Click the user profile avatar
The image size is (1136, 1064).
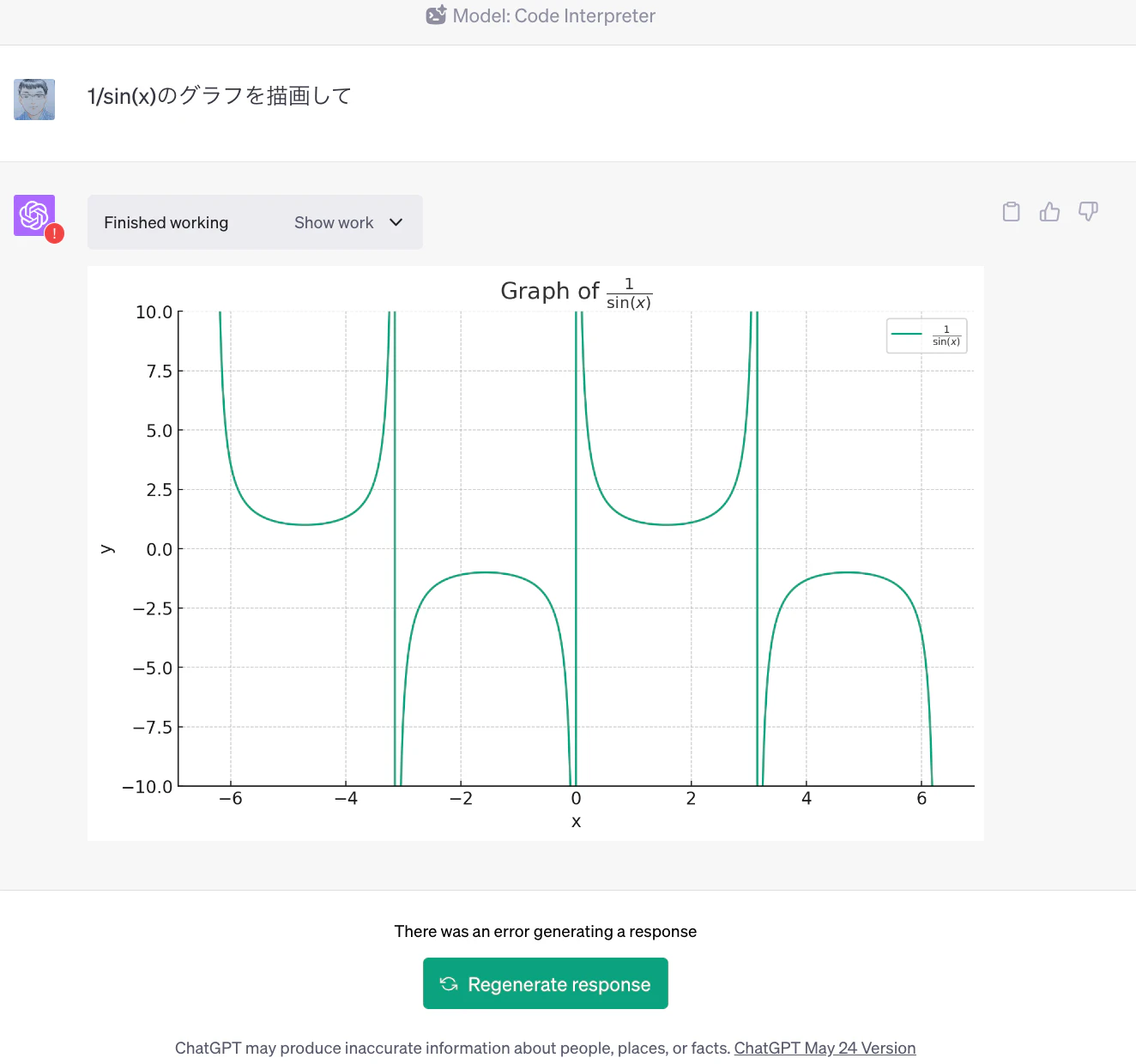pos(34,100)
